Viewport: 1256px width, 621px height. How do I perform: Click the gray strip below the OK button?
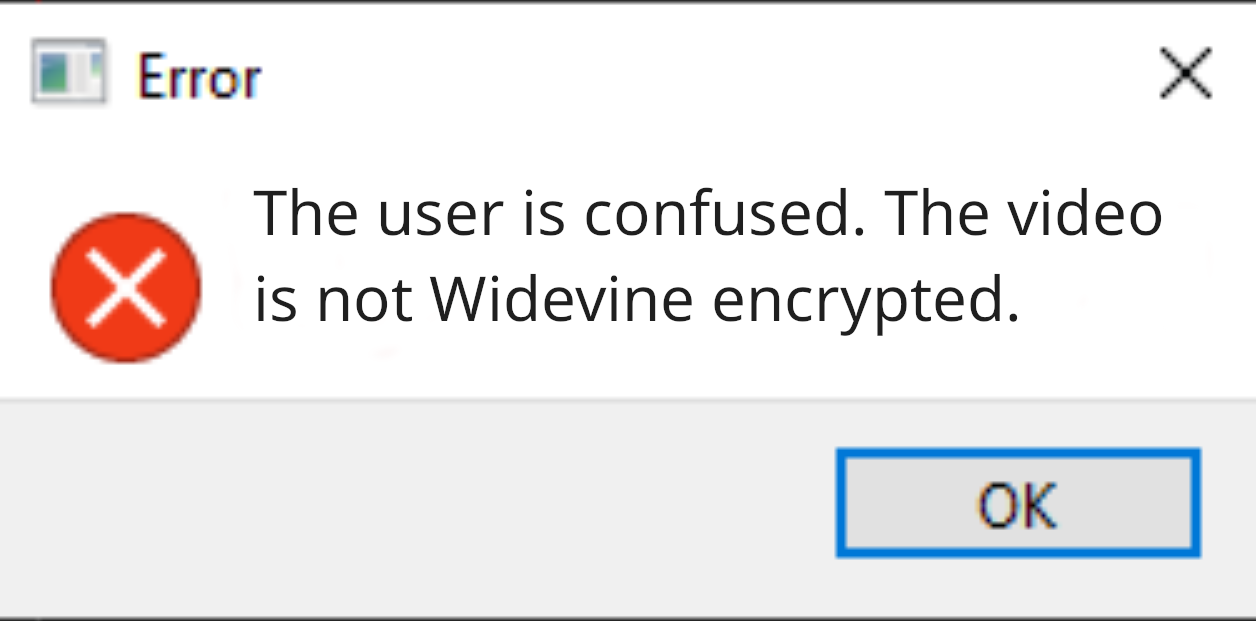click(1017, 585)
